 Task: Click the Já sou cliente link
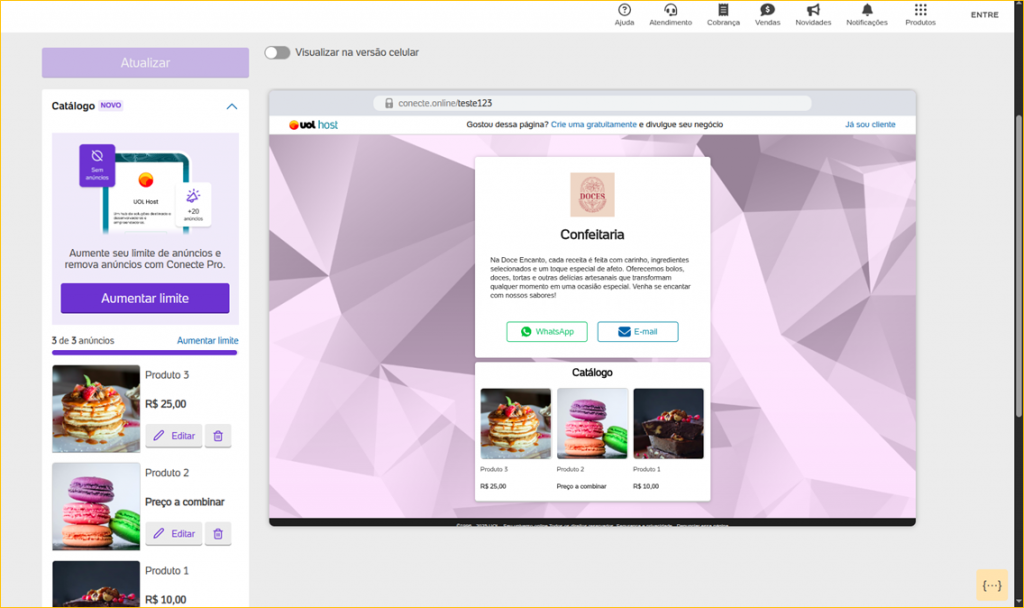870,124
